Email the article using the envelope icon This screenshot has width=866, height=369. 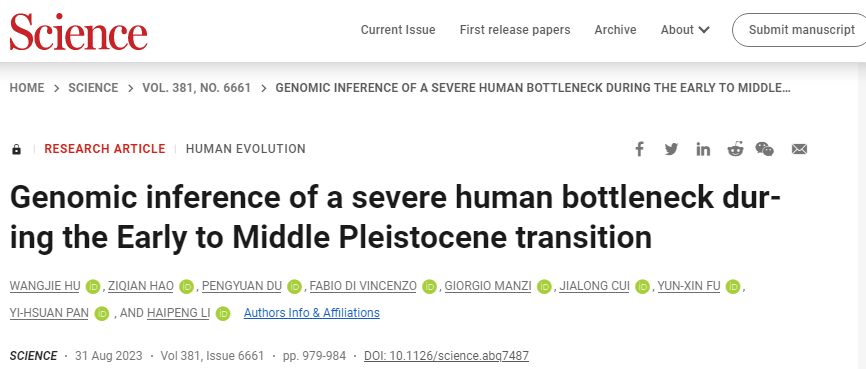click(799, 149)
